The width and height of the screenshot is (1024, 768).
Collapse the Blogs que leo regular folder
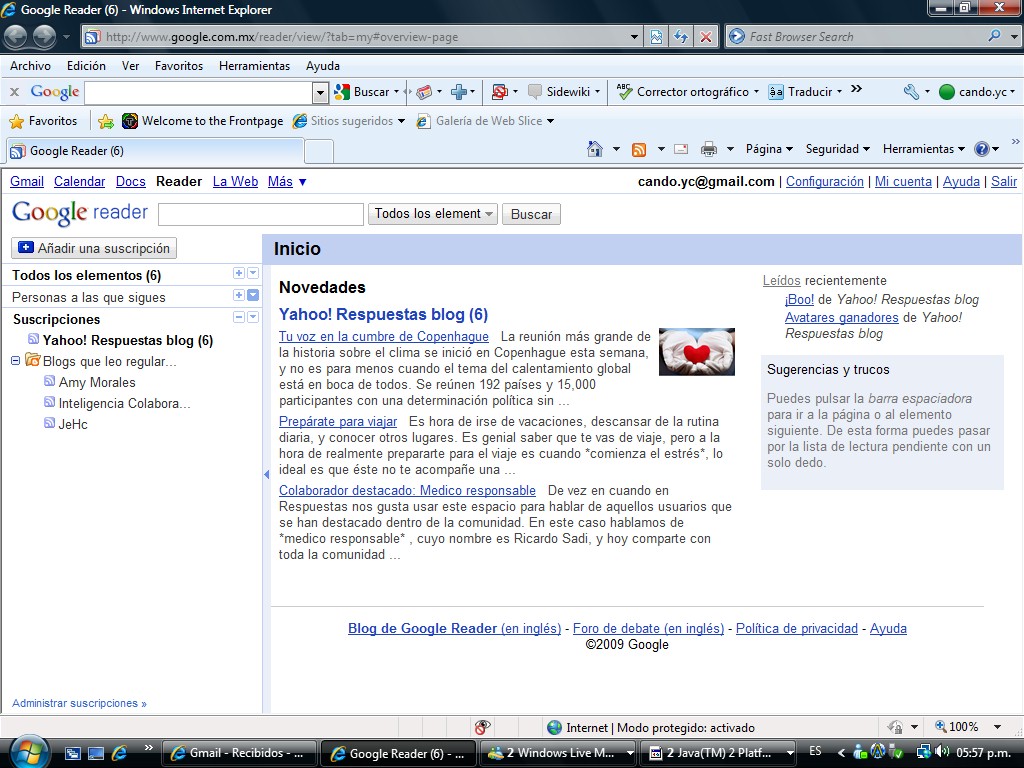(x=16, y=361)
